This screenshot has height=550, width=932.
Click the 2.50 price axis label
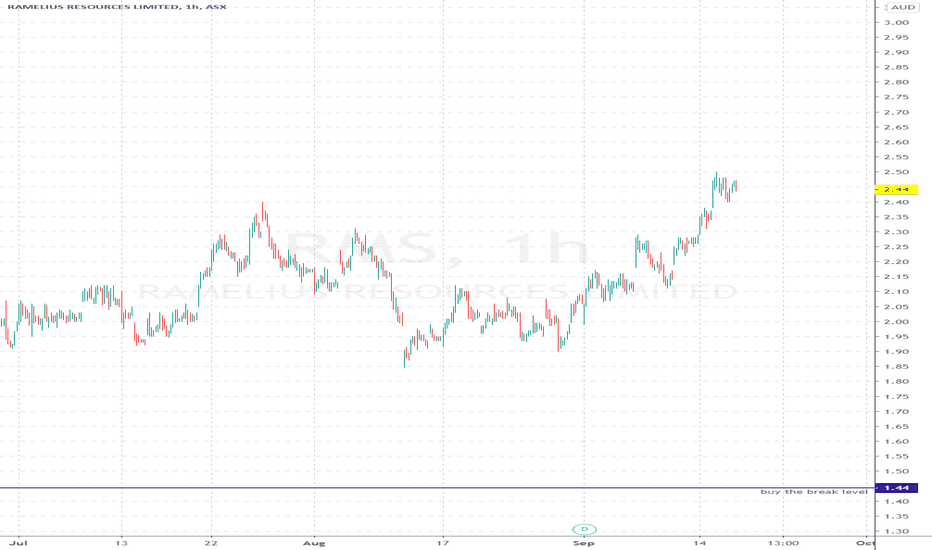(896, 172)
